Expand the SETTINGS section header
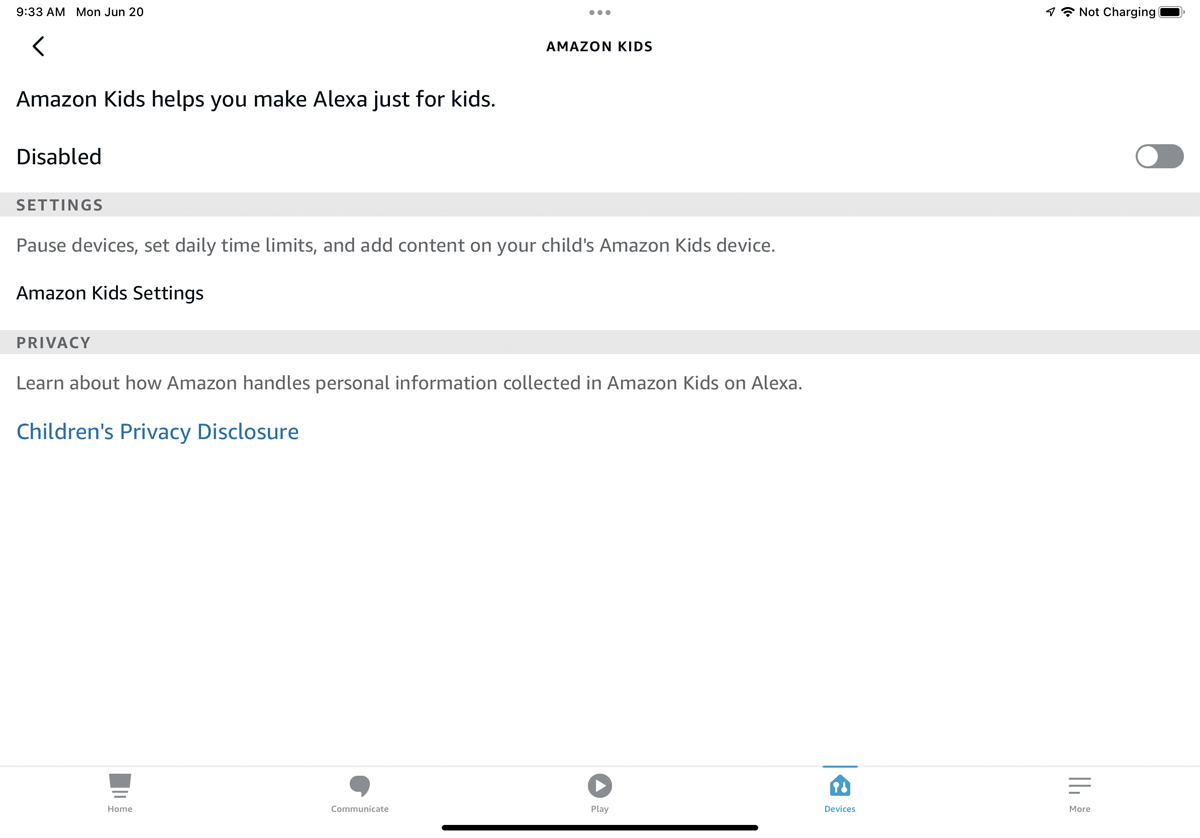1200x838 pixels. click(59, 205)
